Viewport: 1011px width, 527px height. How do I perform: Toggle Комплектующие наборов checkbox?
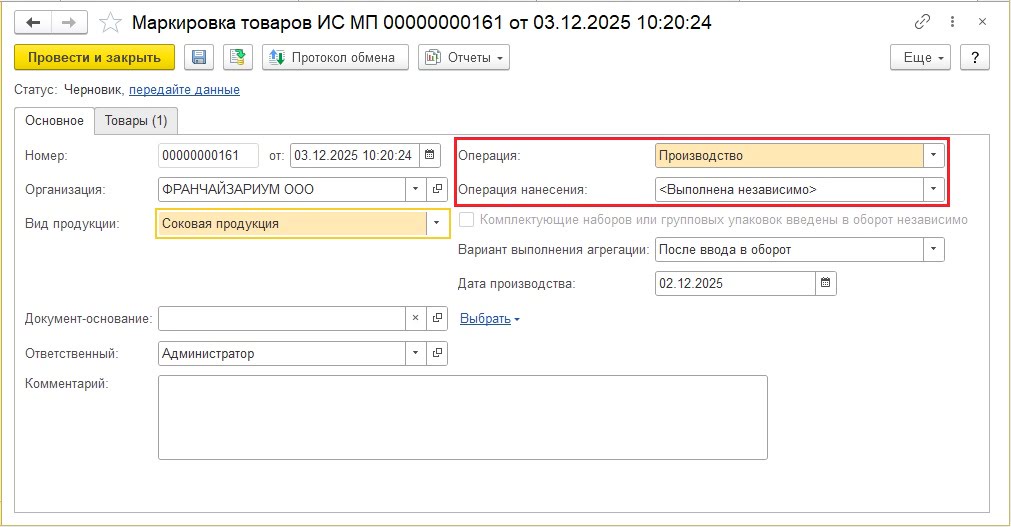click(466, 219)
